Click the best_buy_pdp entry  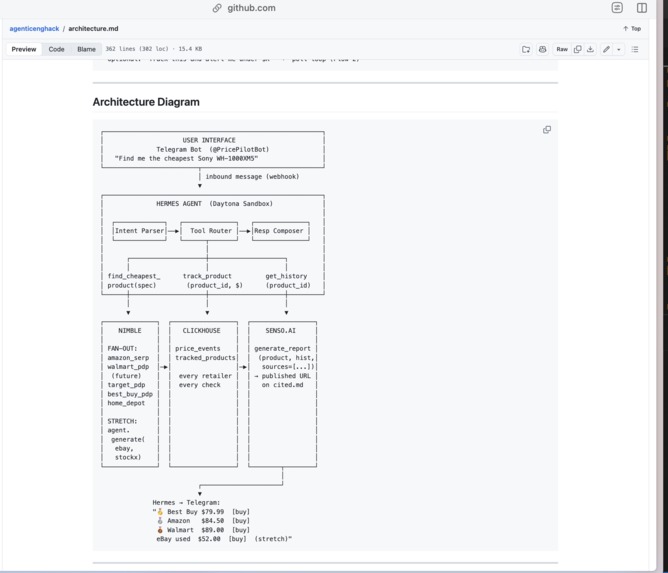tap(130, 394)
